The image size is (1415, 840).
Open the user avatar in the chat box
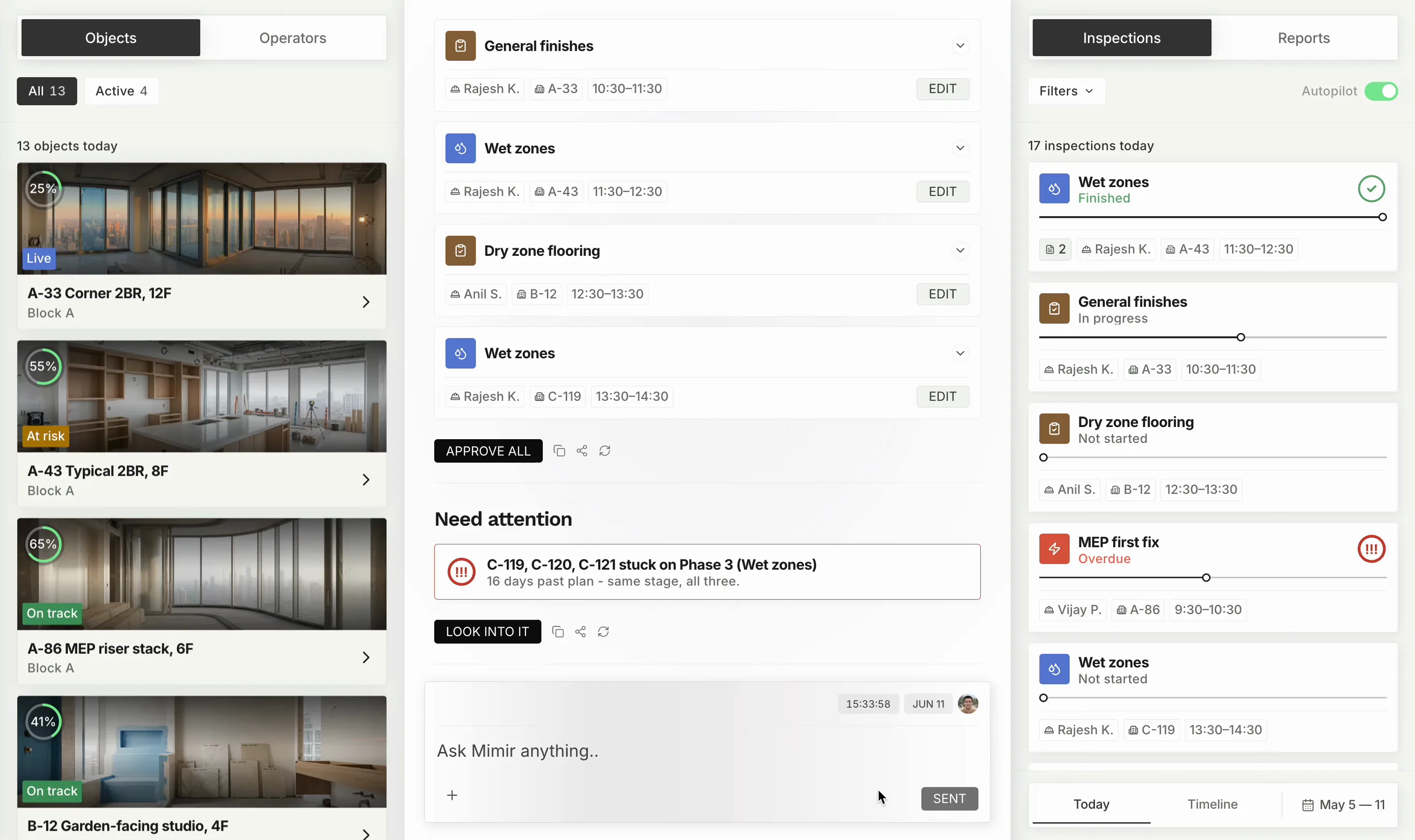click(968, 703)
